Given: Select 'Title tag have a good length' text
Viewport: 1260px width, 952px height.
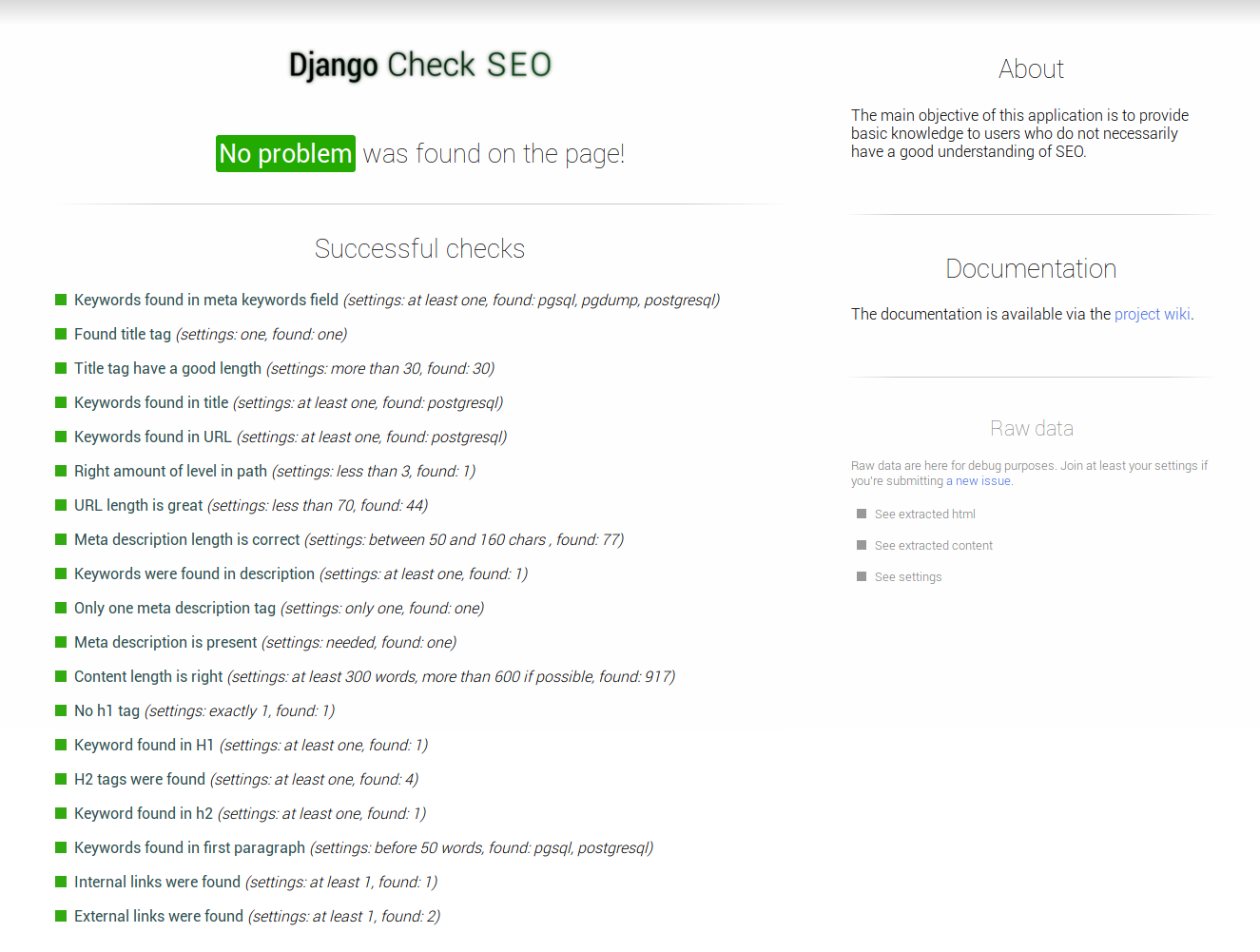Looking at the screenshot, I should (x=167, y=368).
